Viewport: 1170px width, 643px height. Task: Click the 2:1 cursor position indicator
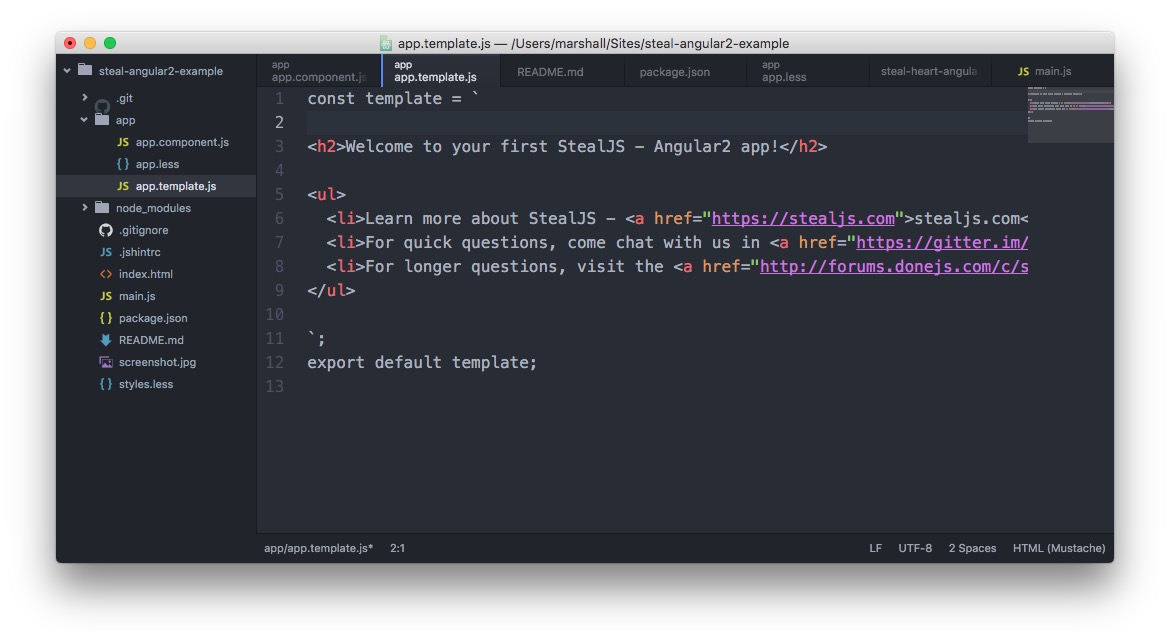(x=398, y=548)
